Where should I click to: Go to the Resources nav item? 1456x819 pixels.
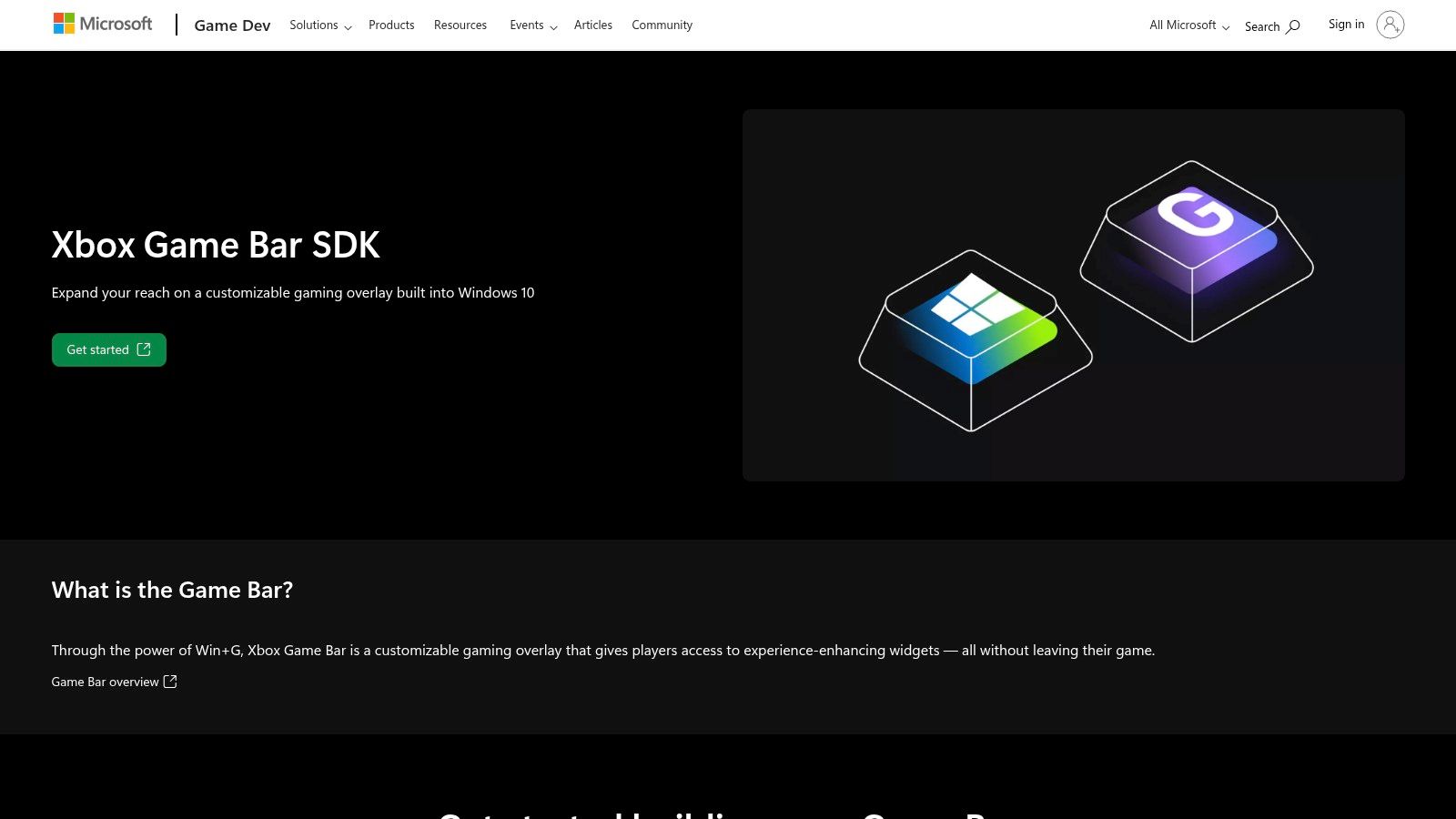point(460,25)
